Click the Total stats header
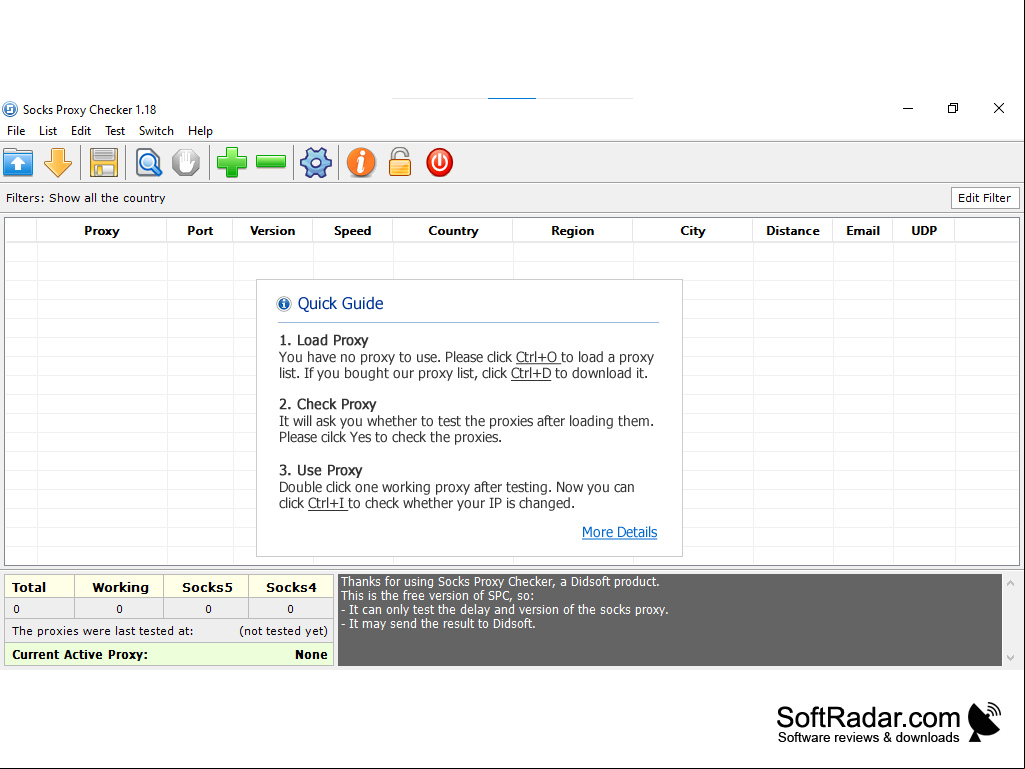 click(40, 587)
